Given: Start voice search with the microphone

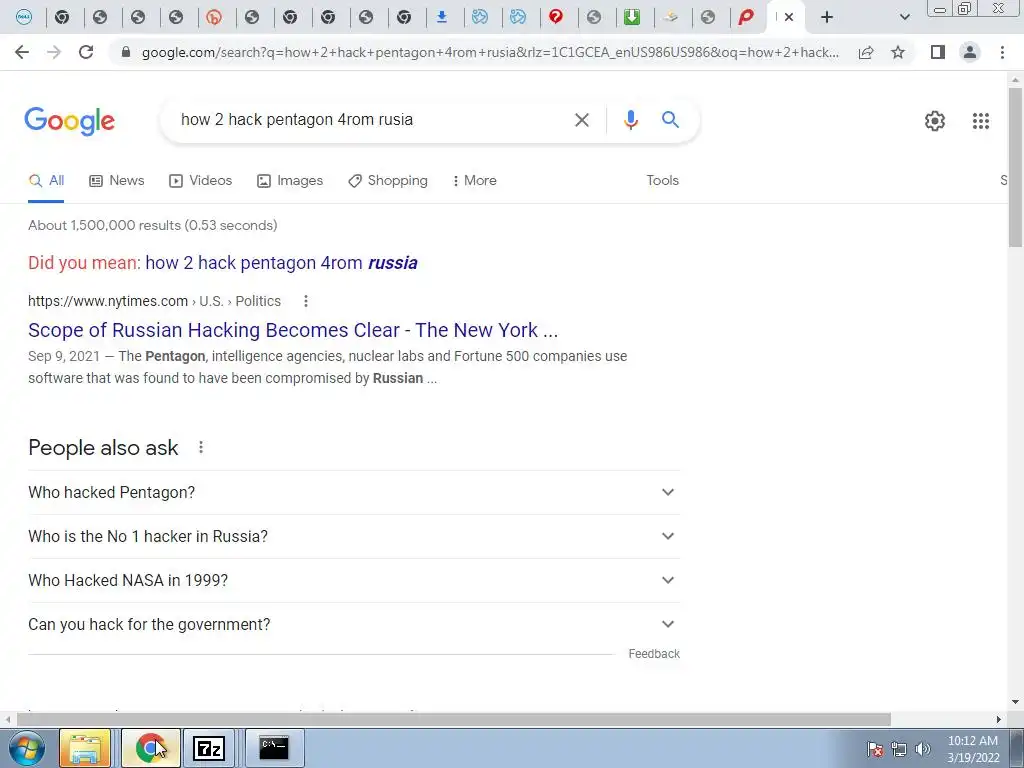Looking at the screenshot, I should point(630,120).
